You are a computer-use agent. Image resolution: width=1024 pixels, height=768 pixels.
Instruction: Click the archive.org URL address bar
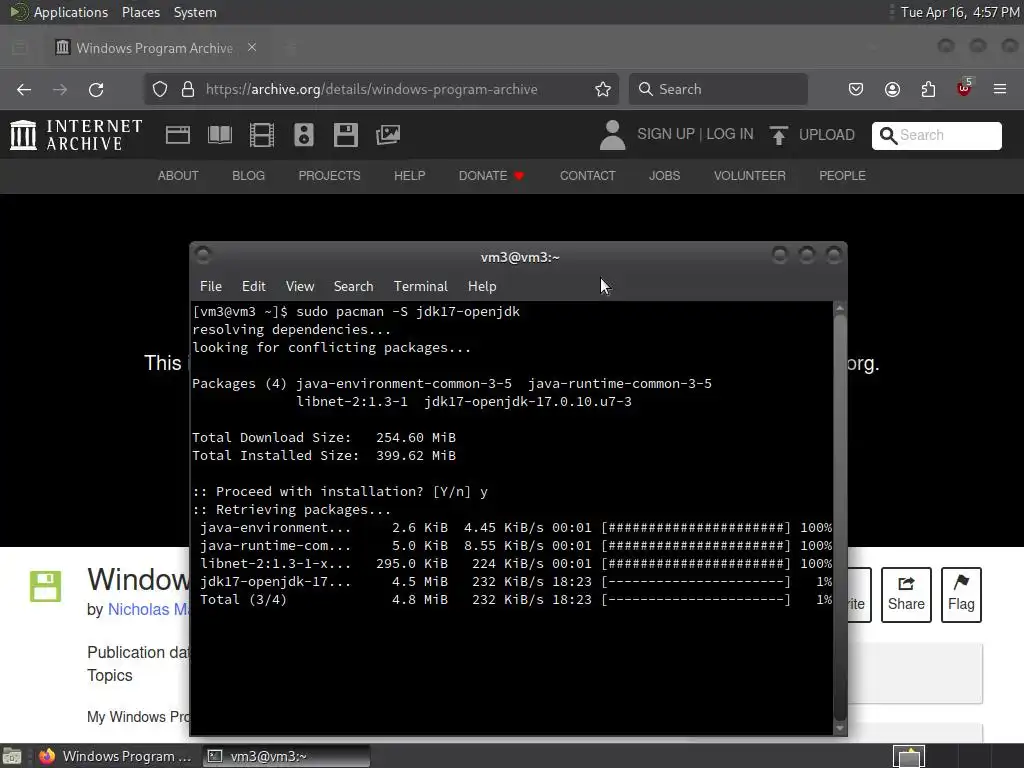(x=372, y=89)
